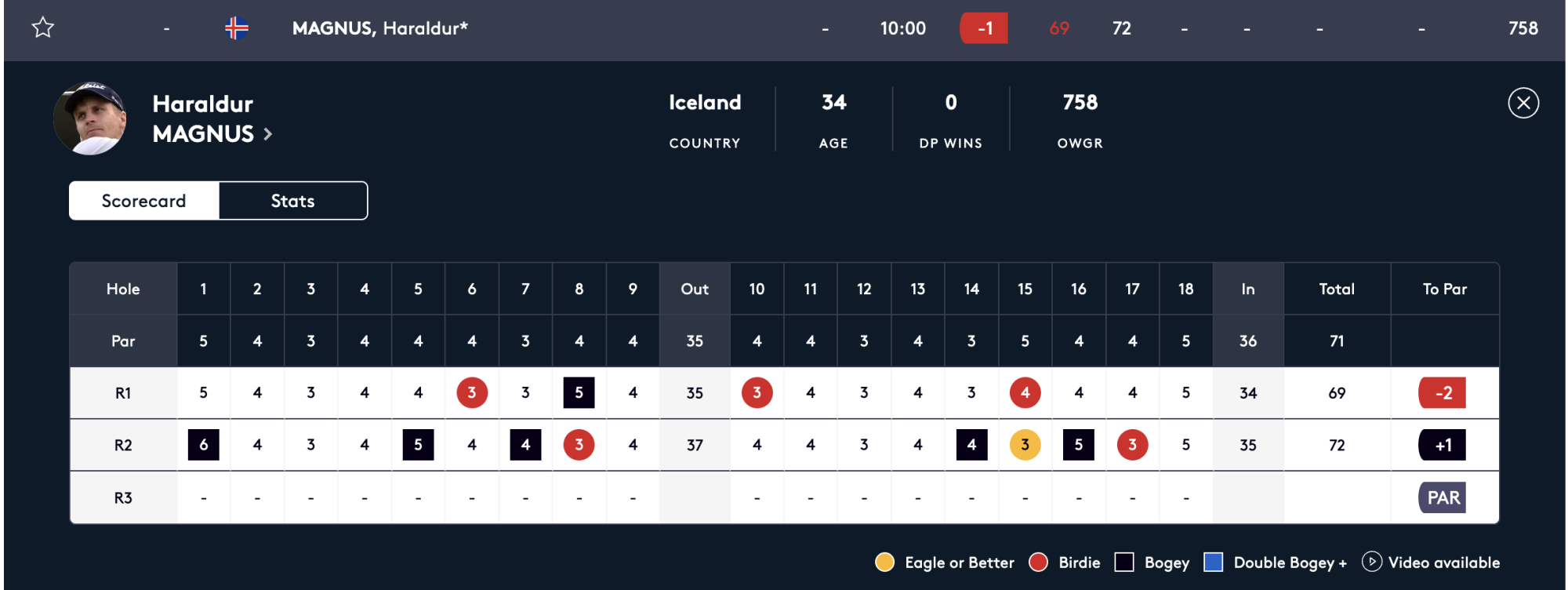Click the R1 birdie on hole 6

point(472,393)
